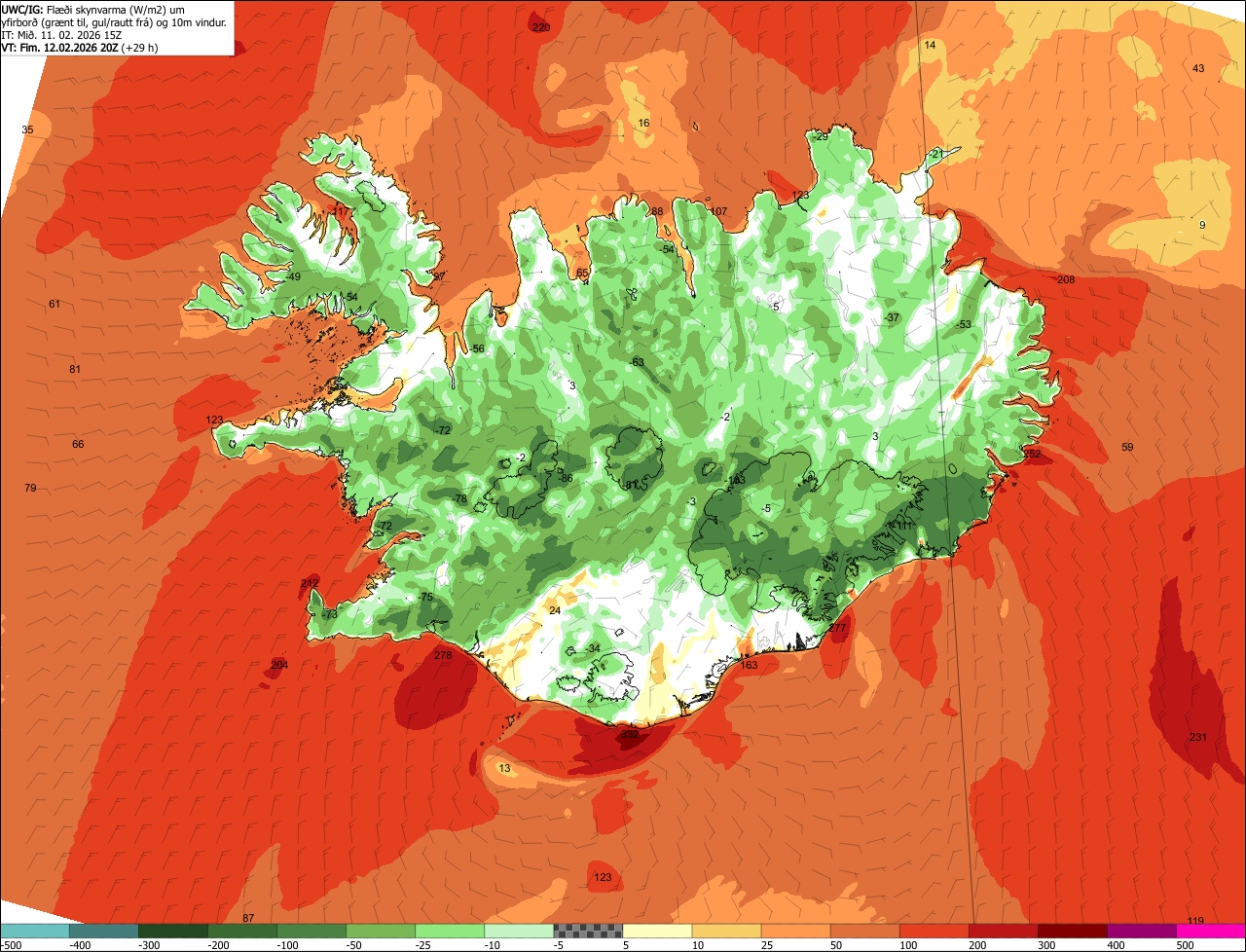Click the map value '-86' in the western highlands
The height and width of the screenshot is (952, 1246).
tap(565, 478)
